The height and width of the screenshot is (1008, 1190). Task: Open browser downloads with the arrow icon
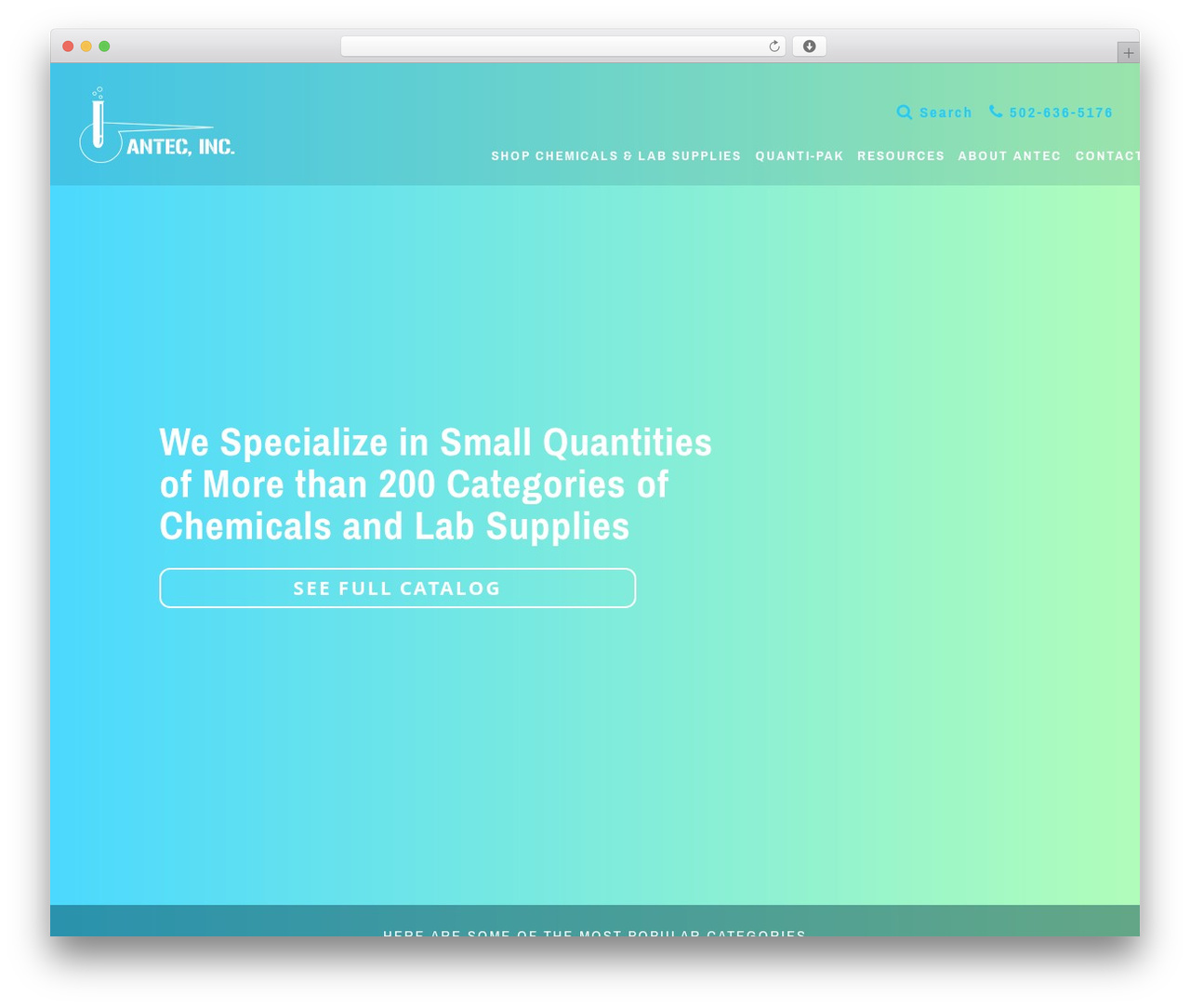coord(809,46)
